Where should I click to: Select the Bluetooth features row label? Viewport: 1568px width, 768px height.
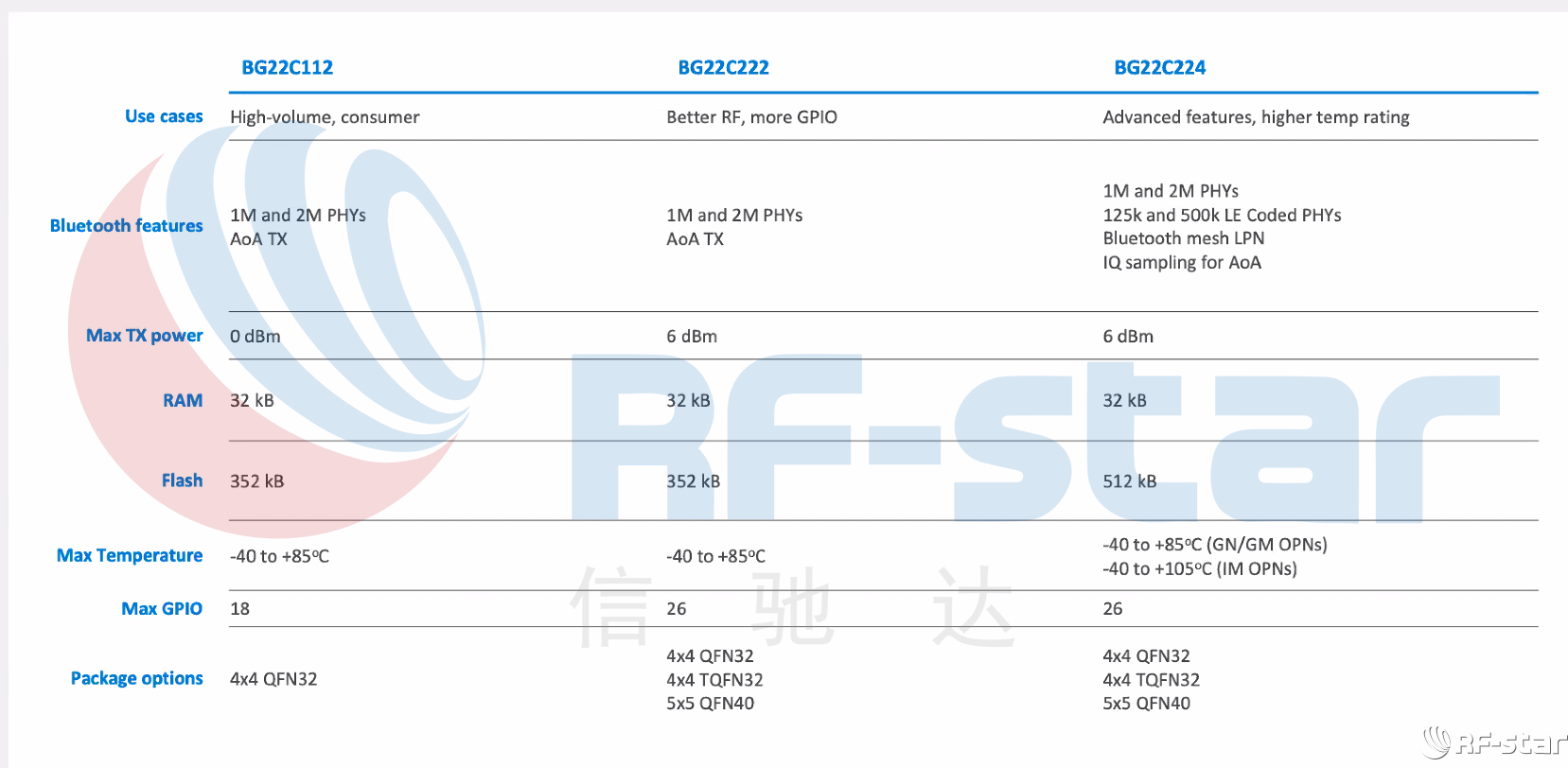(x=126, y=226)
